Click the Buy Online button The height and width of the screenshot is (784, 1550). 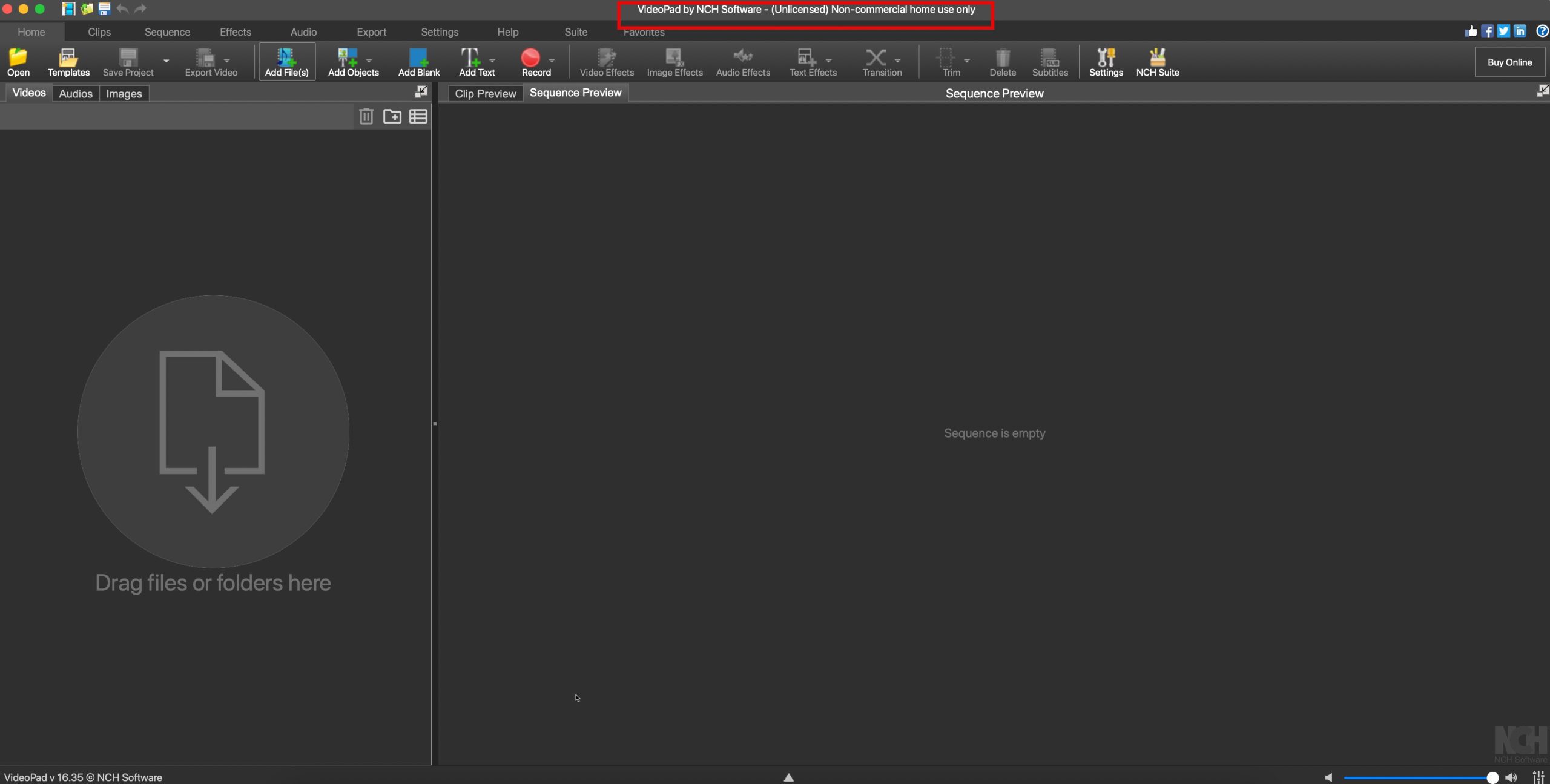point(1509,62)
